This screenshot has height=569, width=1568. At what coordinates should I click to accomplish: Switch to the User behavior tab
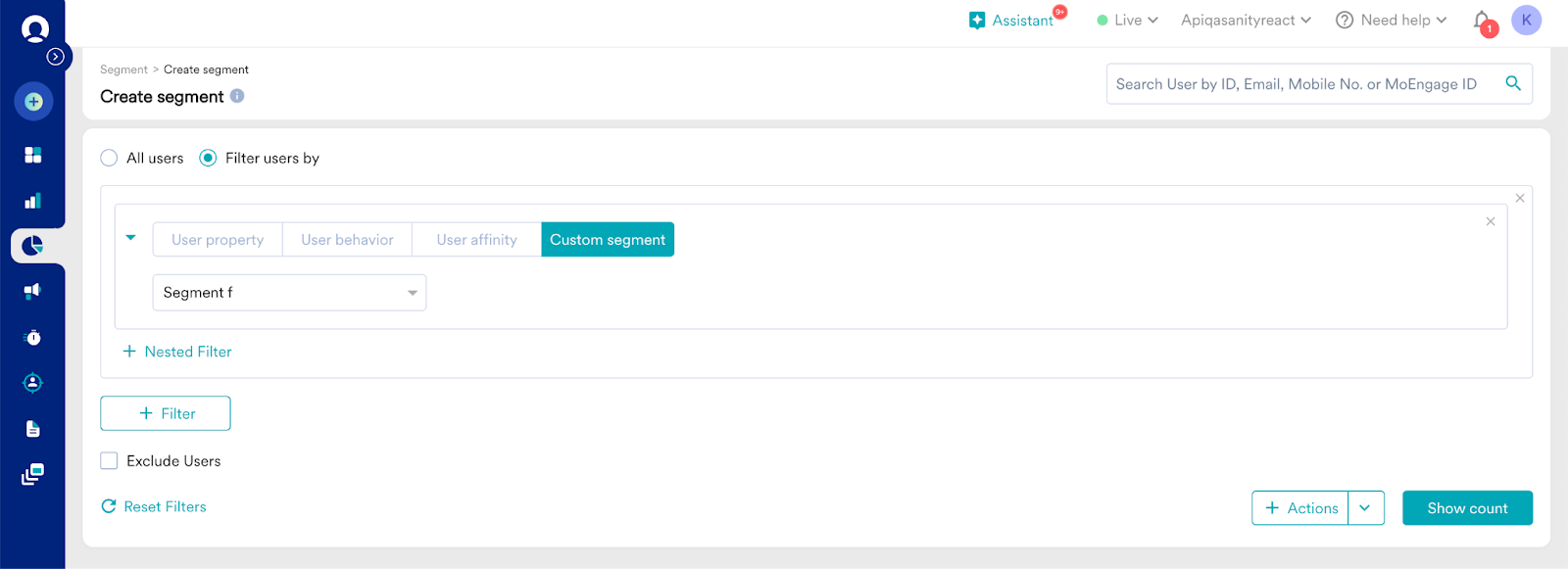[347, 240]
